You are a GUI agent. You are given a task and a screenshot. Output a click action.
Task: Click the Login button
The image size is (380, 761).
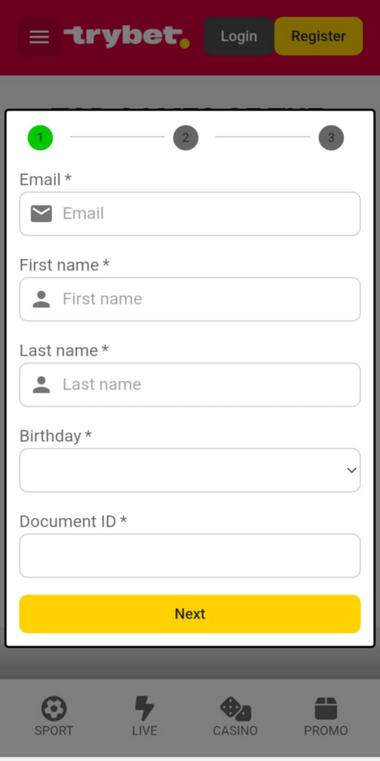[x=239, y=36]
